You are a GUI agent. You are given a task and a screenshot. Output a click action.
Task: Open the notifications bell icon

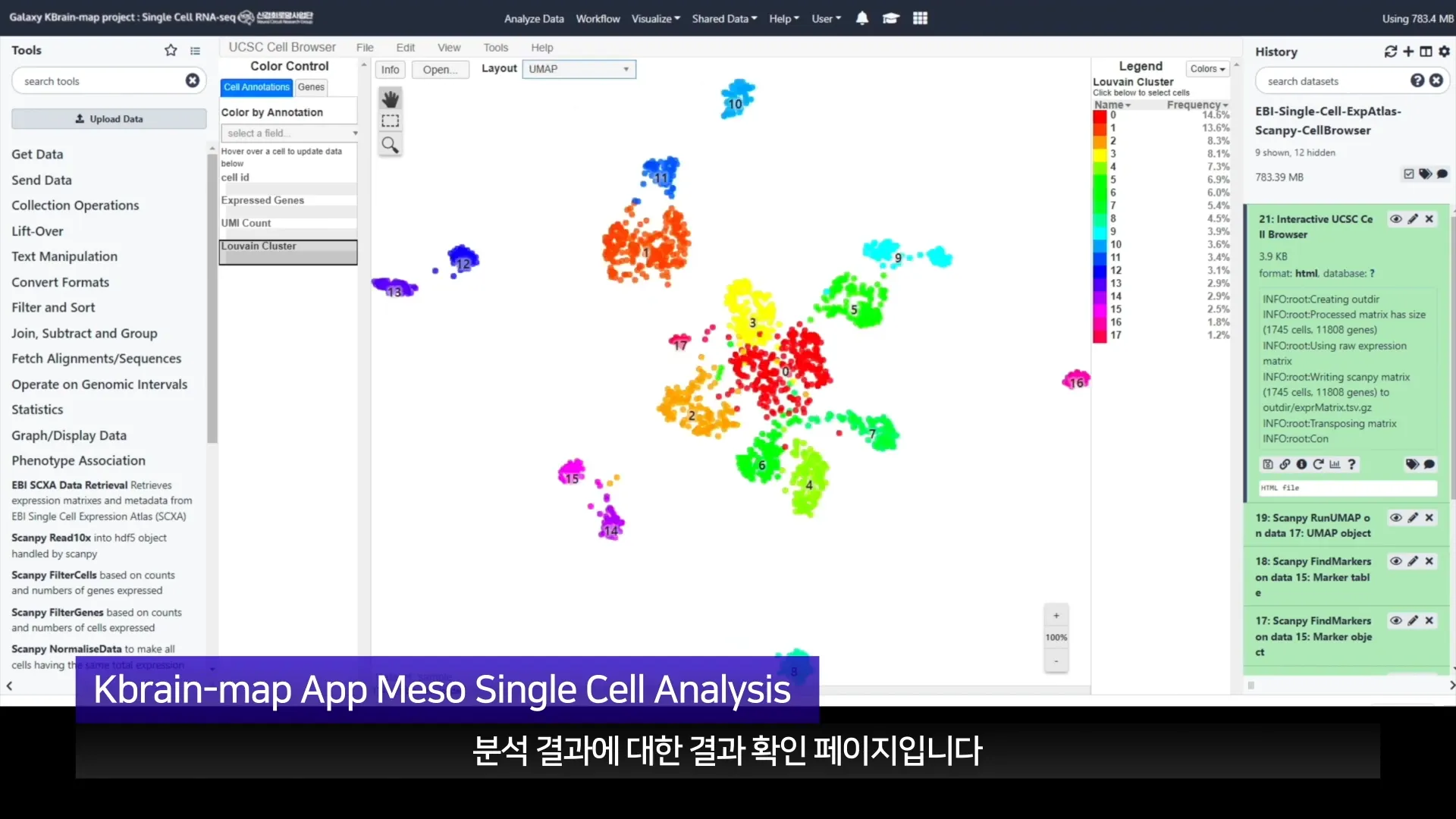tap(862, 18)
